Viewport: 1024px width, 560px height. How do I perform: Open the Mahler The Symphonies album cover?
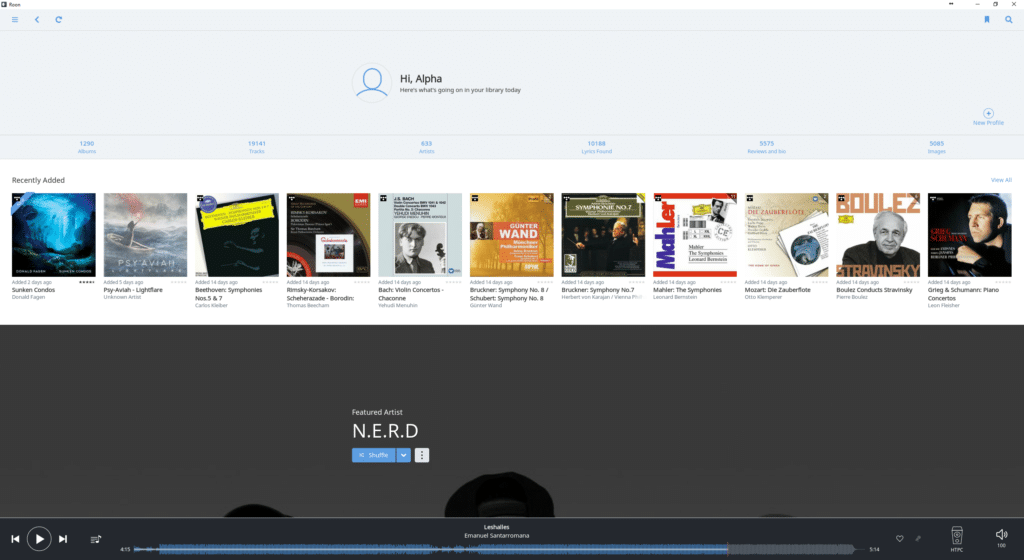695,235
